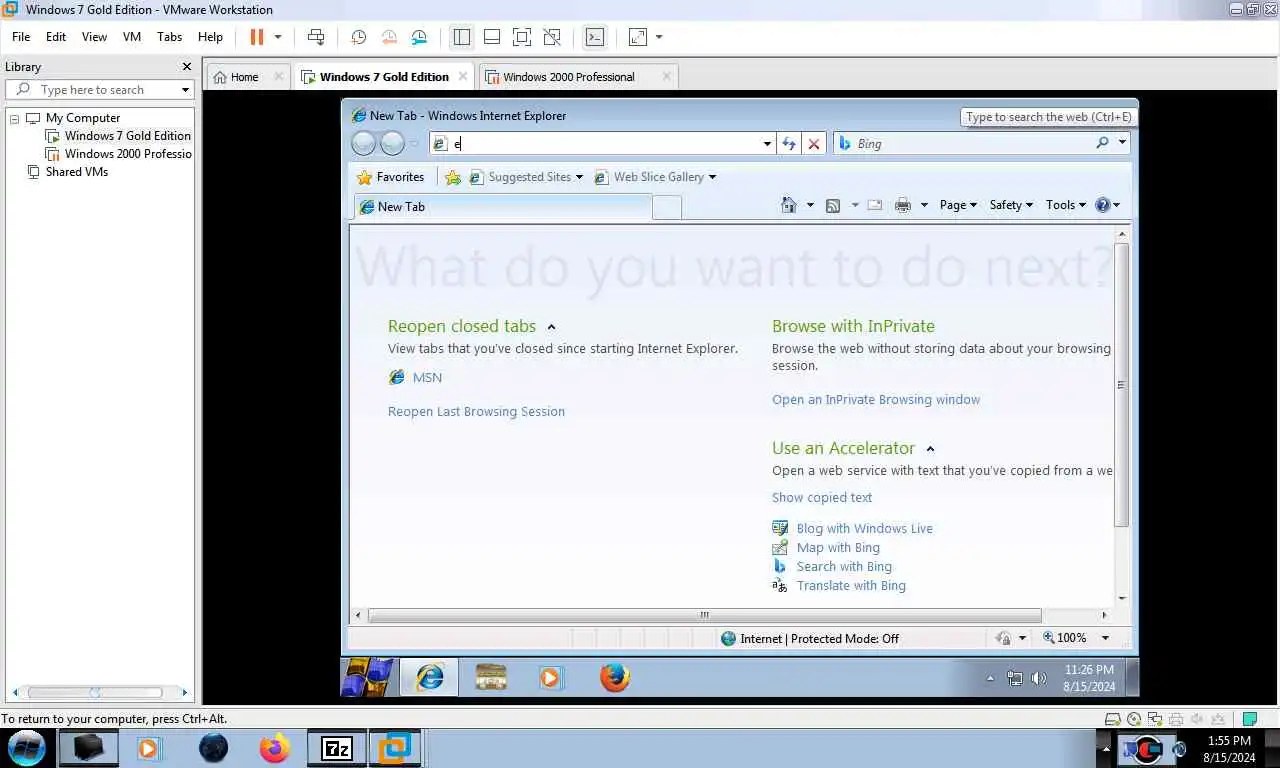Open the IE Page menu

click(958, 205)
